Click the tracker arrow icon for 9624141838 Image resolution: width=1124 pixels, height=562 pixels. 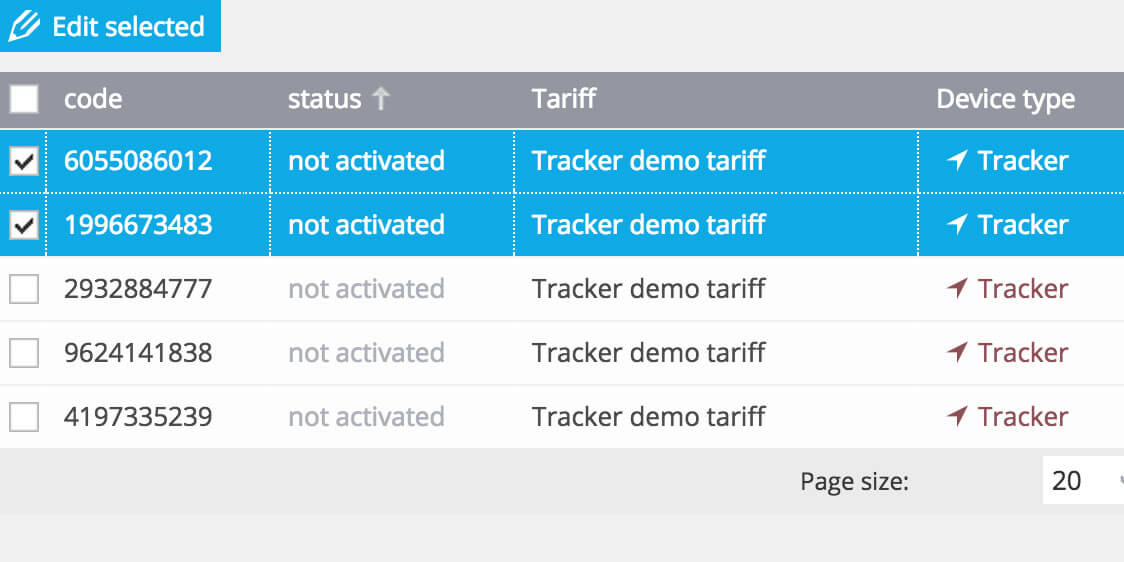pos(957,353)
